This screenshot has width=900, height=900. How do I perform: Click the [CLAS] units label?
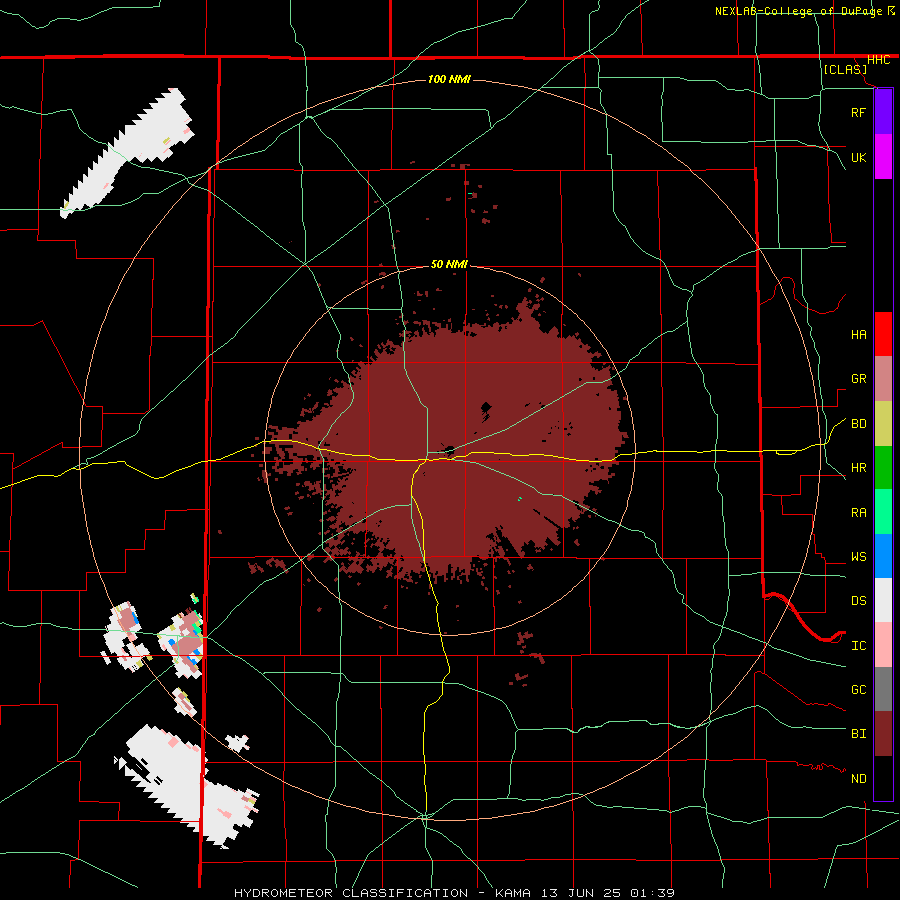tap(845, 69)
